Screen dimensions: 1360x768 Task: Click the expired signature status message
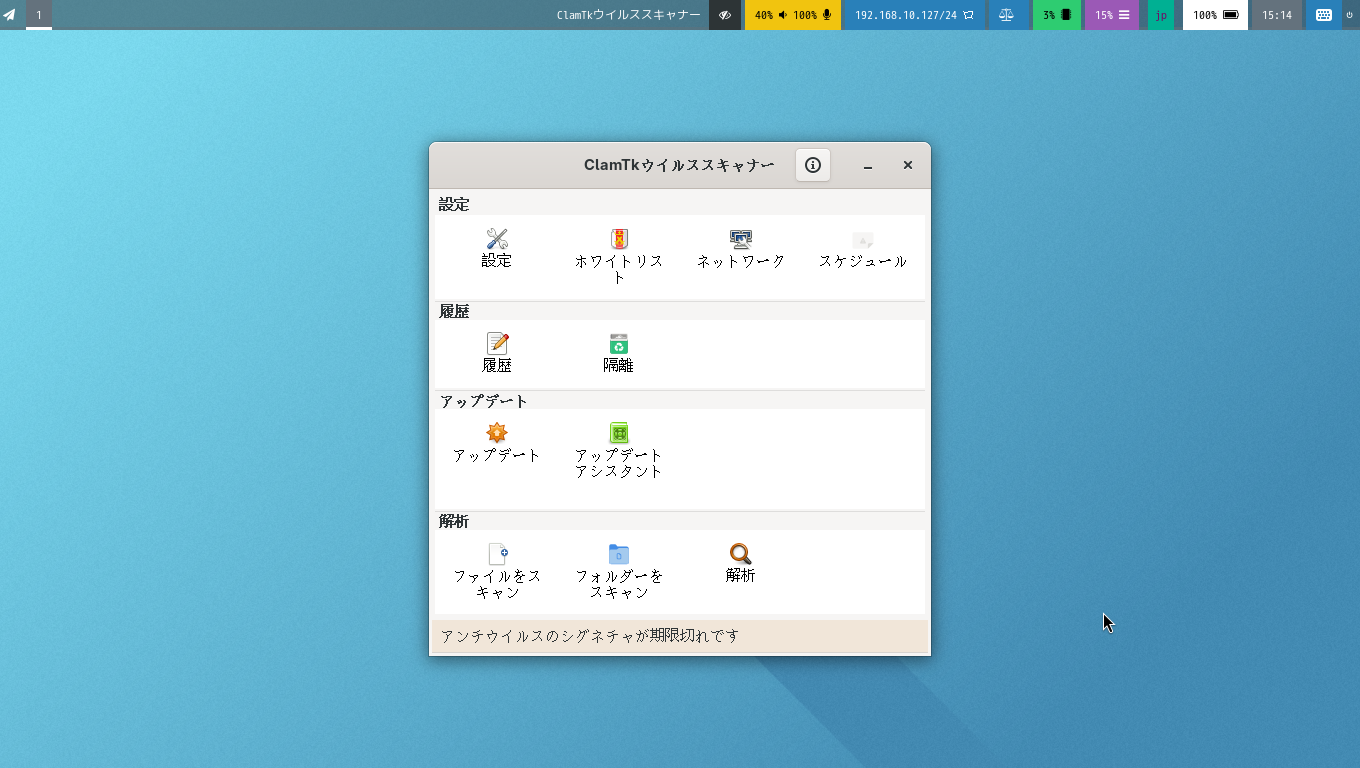[590, 635]
